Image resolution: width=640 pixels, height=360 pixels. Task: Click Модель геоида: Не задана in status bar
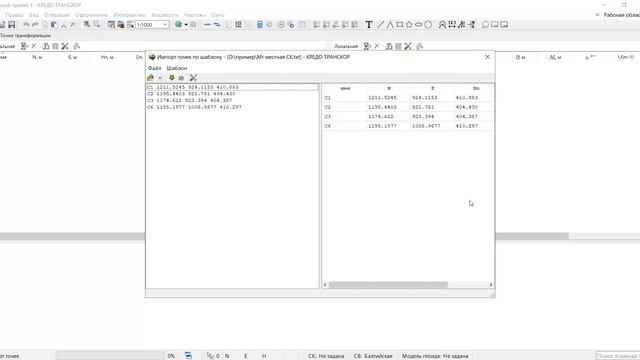(435, 356)
